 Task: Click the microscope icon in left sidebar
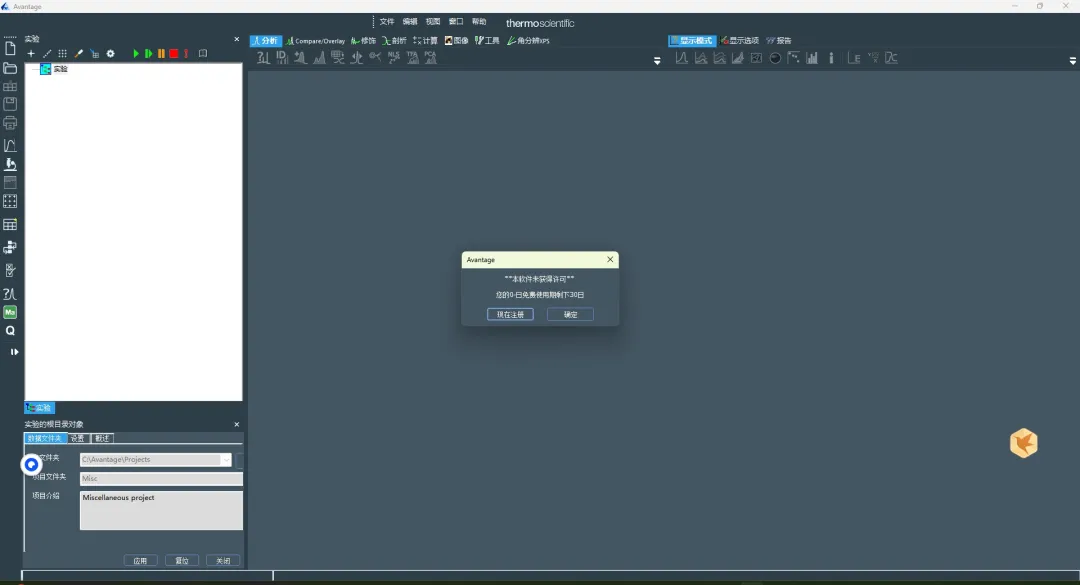tap(10, 164)
